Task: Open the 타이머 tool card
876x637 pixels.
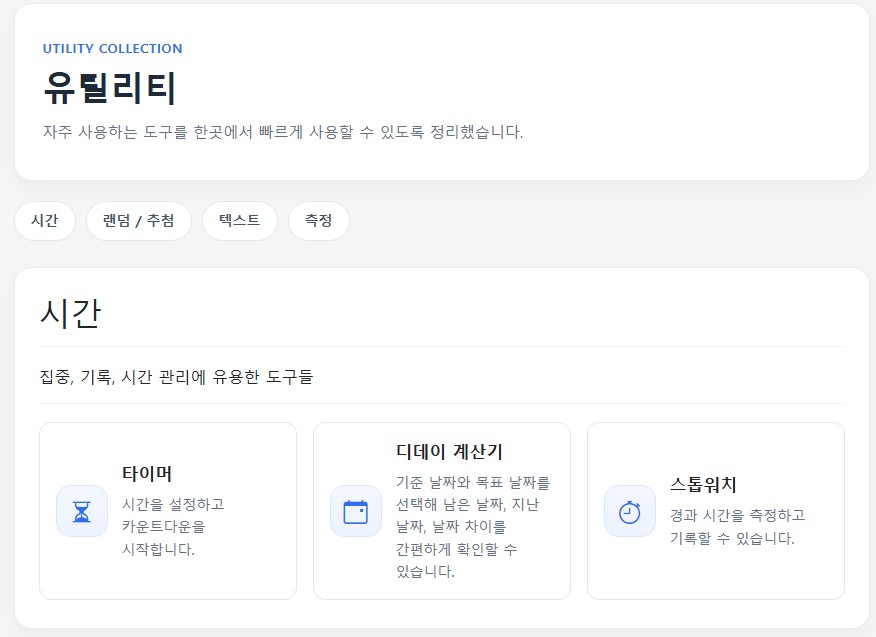Action: pyautogui.click(x=167, y=505)
